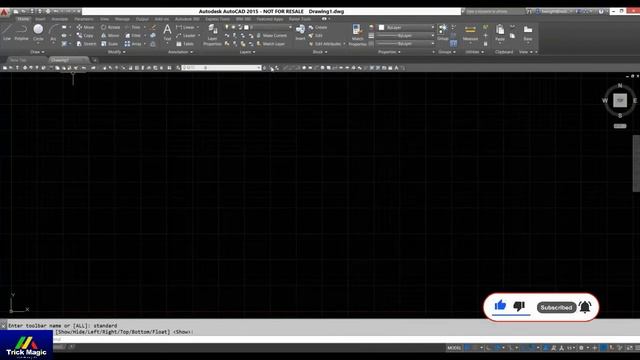Select the Circle tool
The height and width of the screenshot is (360, 640).
(x=38, y=32)
